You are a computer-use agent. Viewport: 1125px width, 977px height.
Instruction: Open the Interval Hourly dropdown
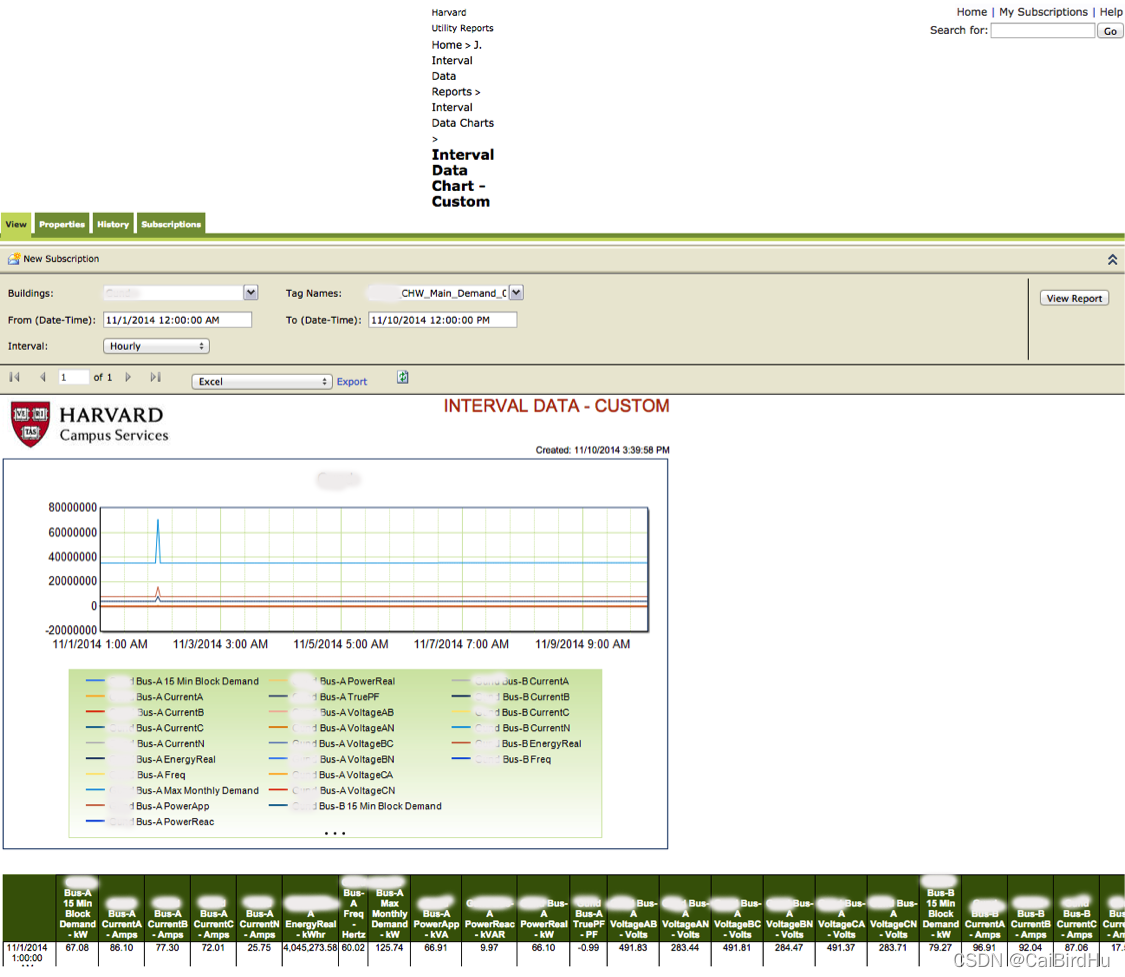(156, 346)
